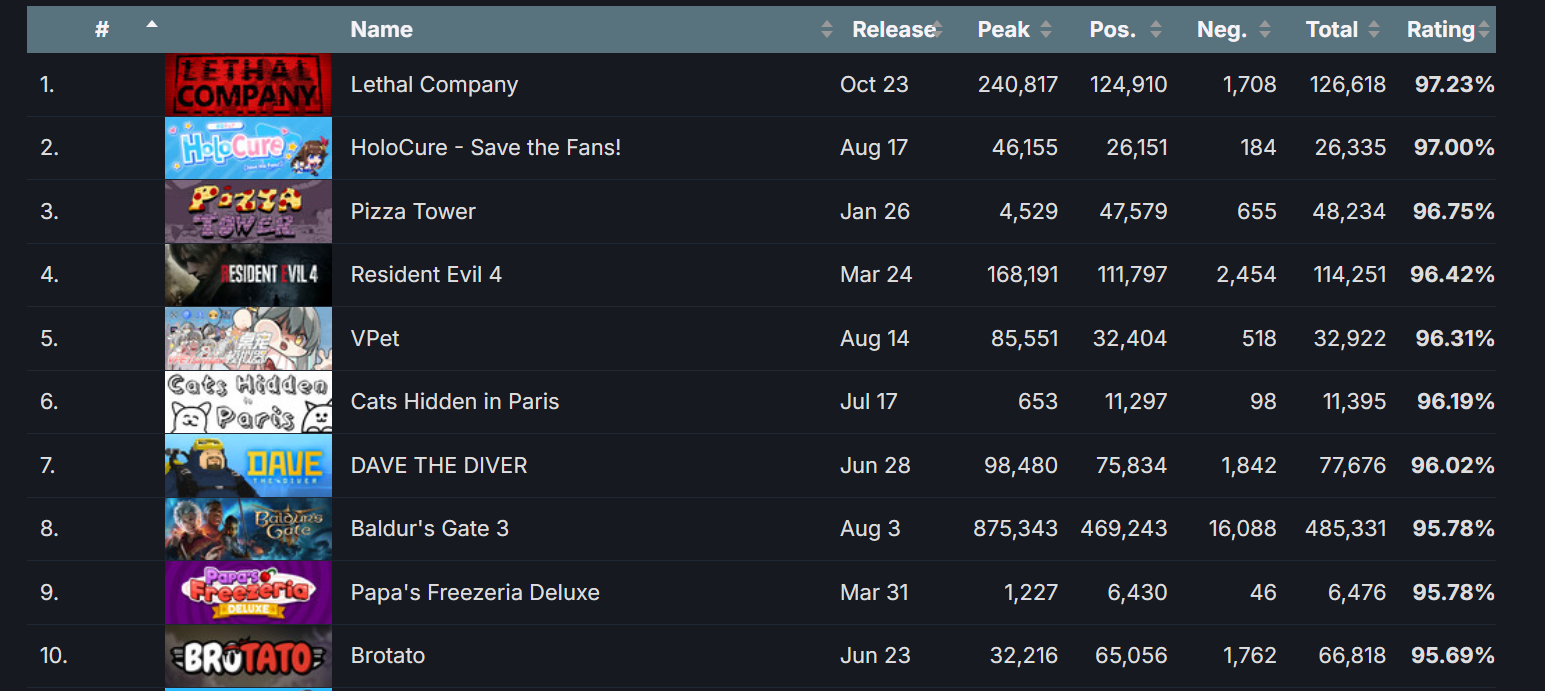Screen dimensions: 1545x691
Task: Sort by the Pos. reviews column
Action: pos(1113,30)
